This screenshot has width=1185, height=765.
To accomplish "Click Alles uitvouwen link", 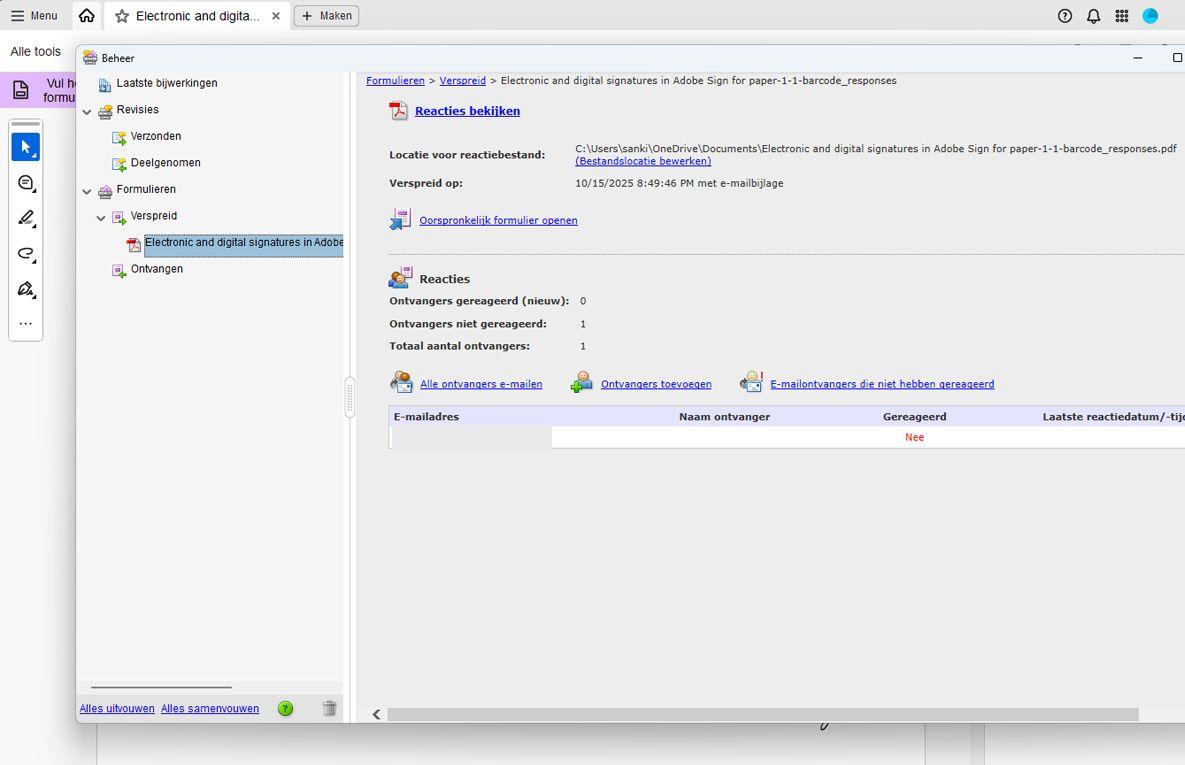I will point(117,708).
